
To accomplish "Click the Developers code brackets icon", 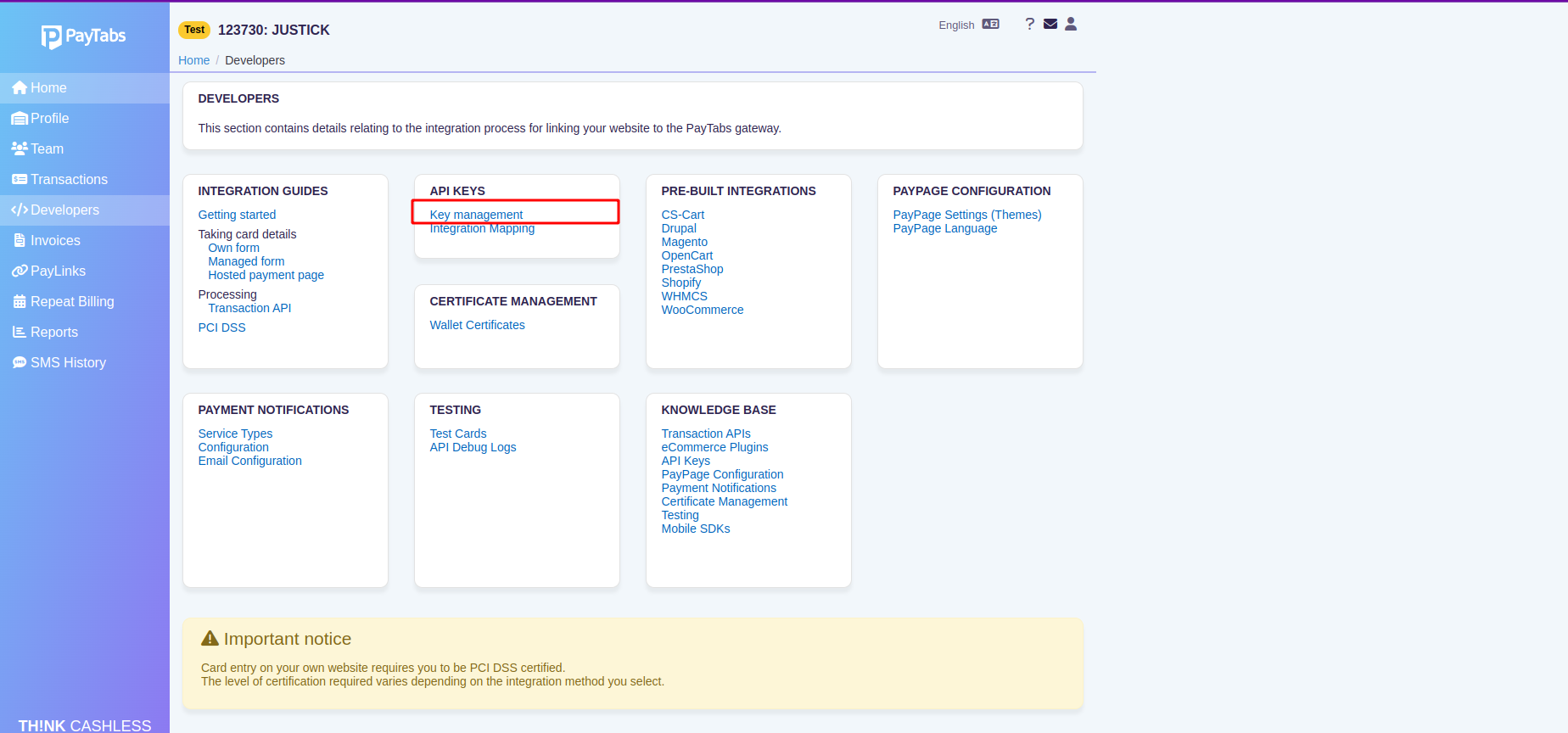I will (x=20, y=210).
